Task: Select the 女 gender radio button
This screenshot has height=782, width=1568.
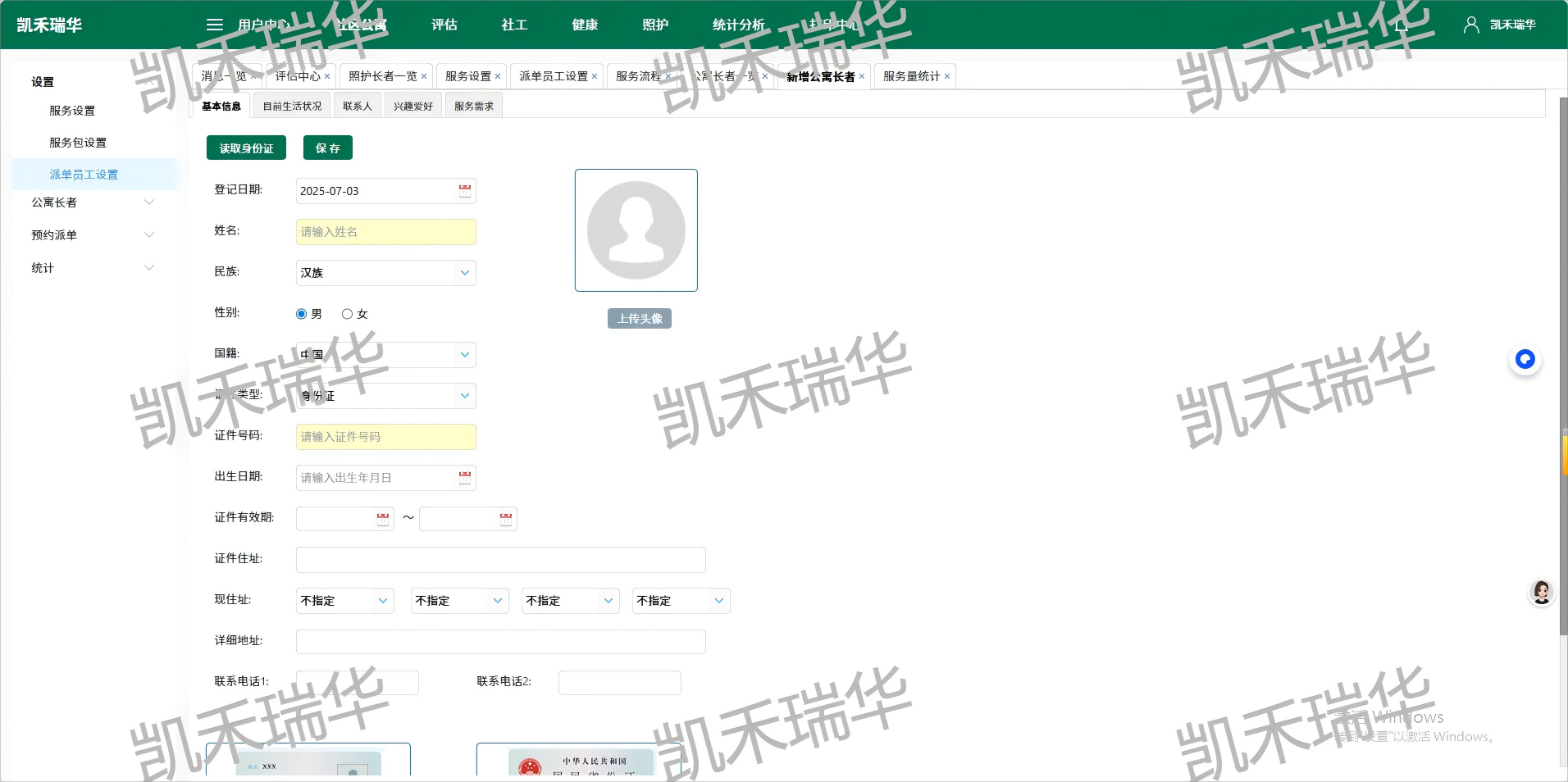Action: pos(348,313)
